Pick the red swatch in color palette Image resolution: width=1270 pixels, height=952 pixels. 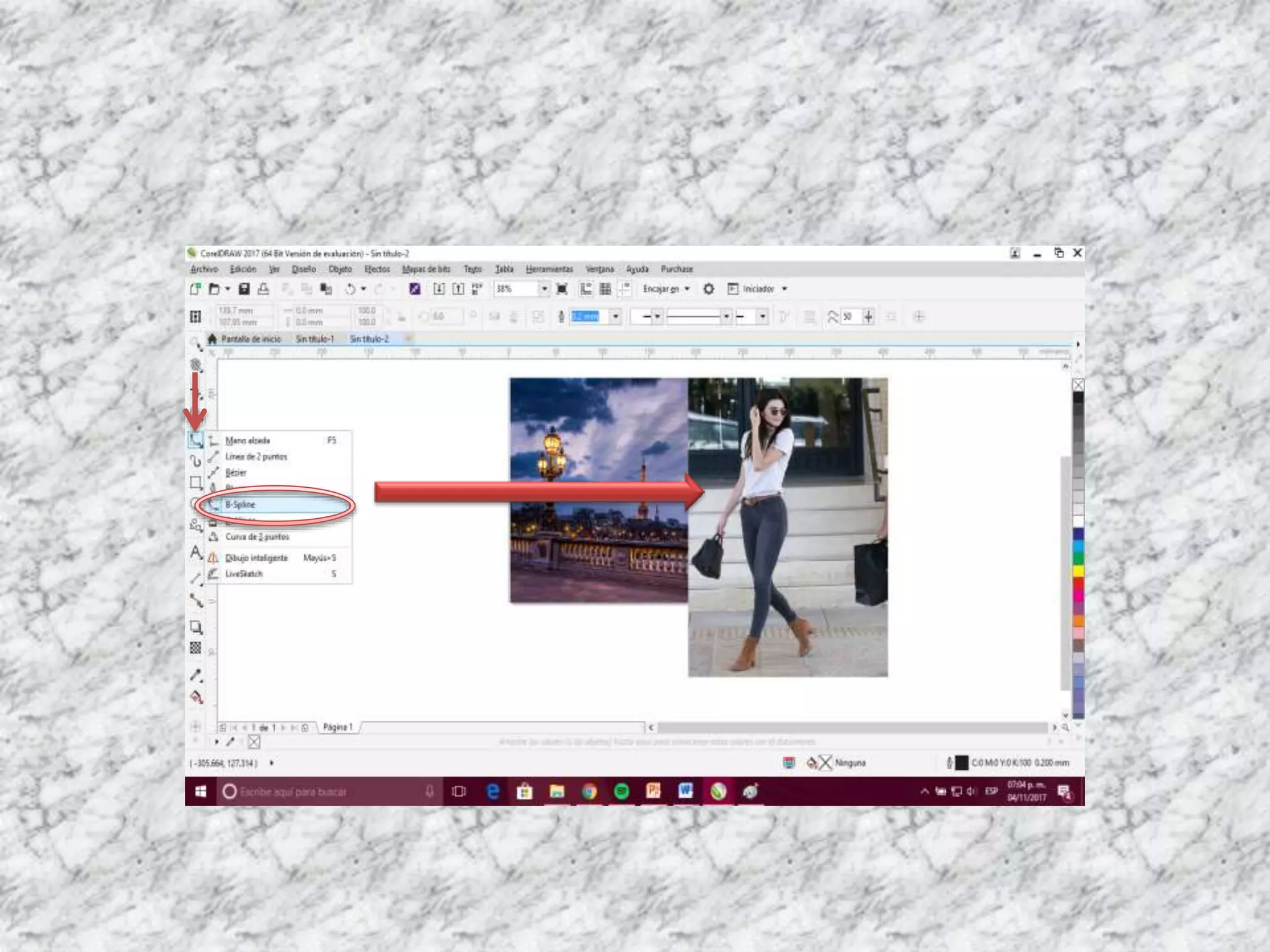click(1078, 583)
